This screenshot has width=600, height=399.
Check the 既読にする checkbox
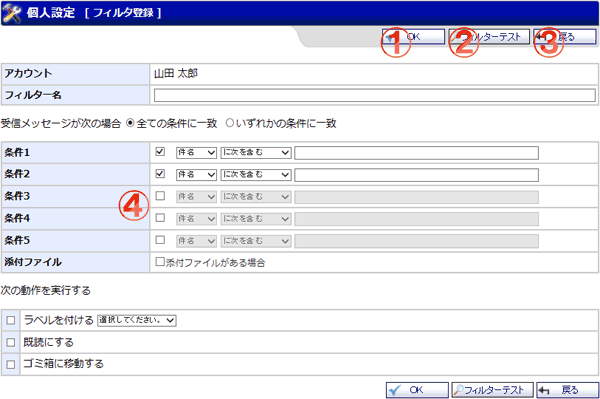coord(11,342)
